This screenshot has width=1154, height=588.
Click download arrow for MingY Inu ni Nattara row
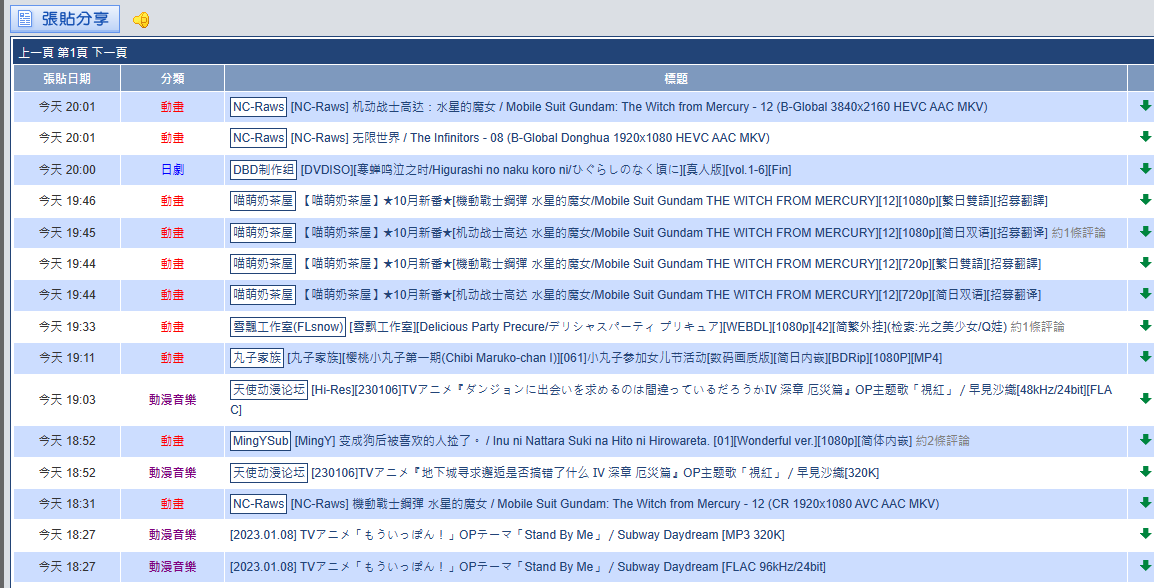(x=1145, y=440)
